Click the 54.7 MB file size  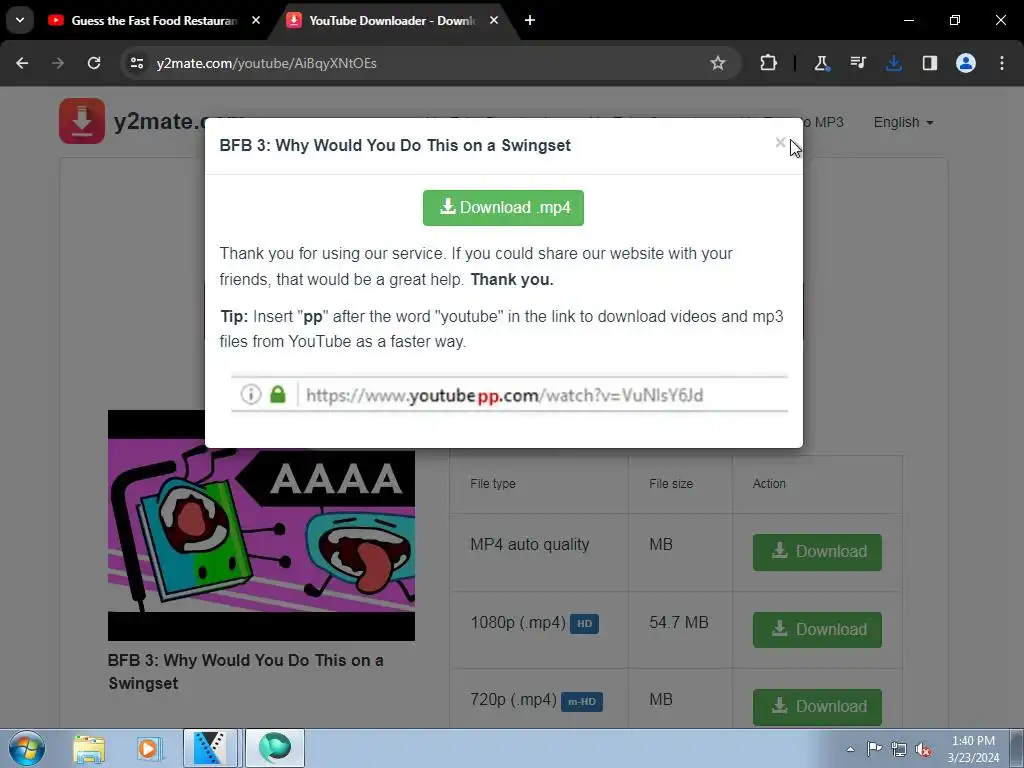(x=679, y=622)
